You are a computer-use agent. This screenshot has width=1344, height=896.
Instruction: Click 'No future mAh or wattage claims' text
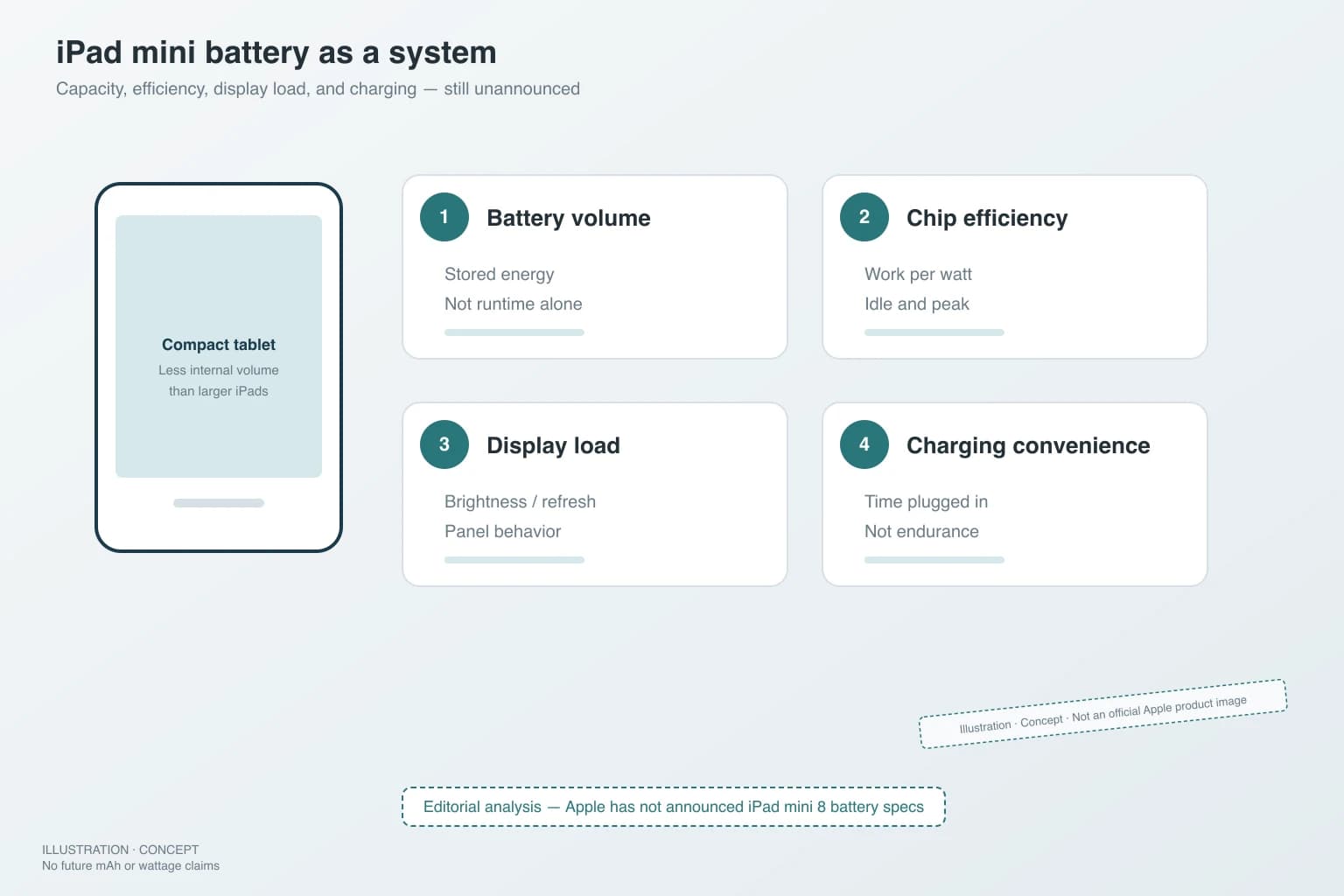(x=131, y=865)
